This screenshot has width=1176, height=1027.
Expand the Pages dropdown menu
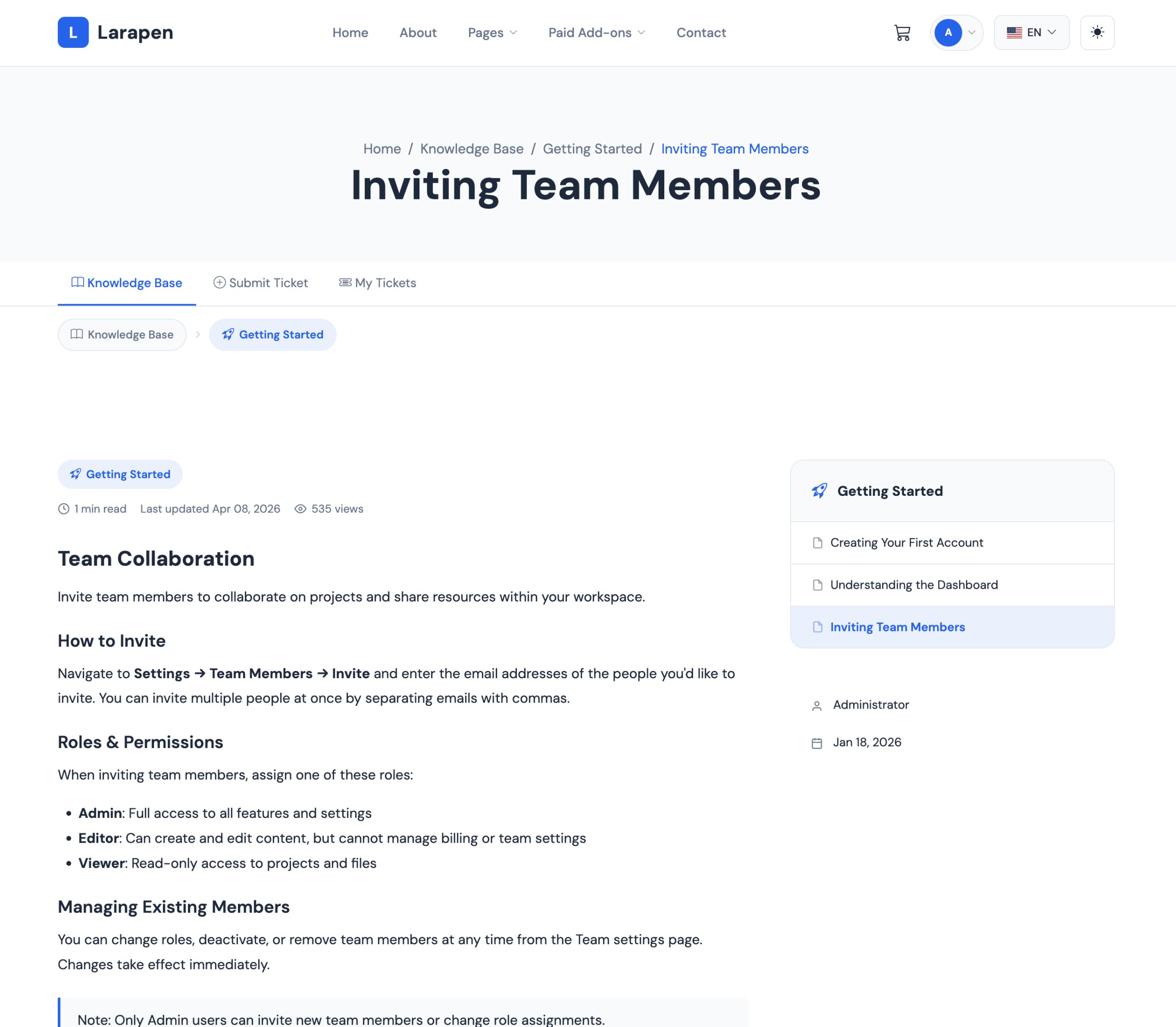coord(492,33)
